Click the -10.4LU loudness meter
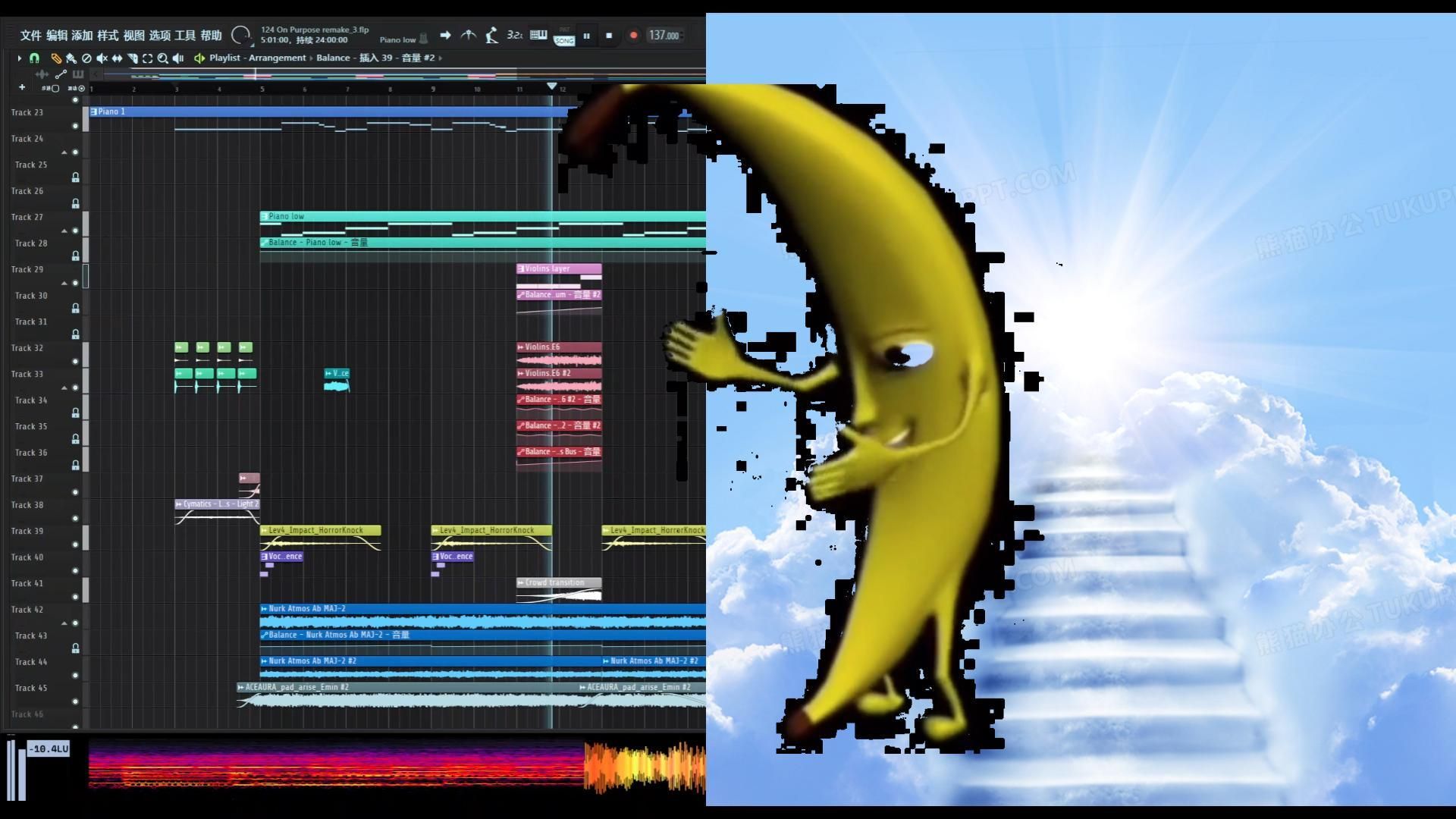This screenshot has height=819, width=1456. [x=49, y=749]
